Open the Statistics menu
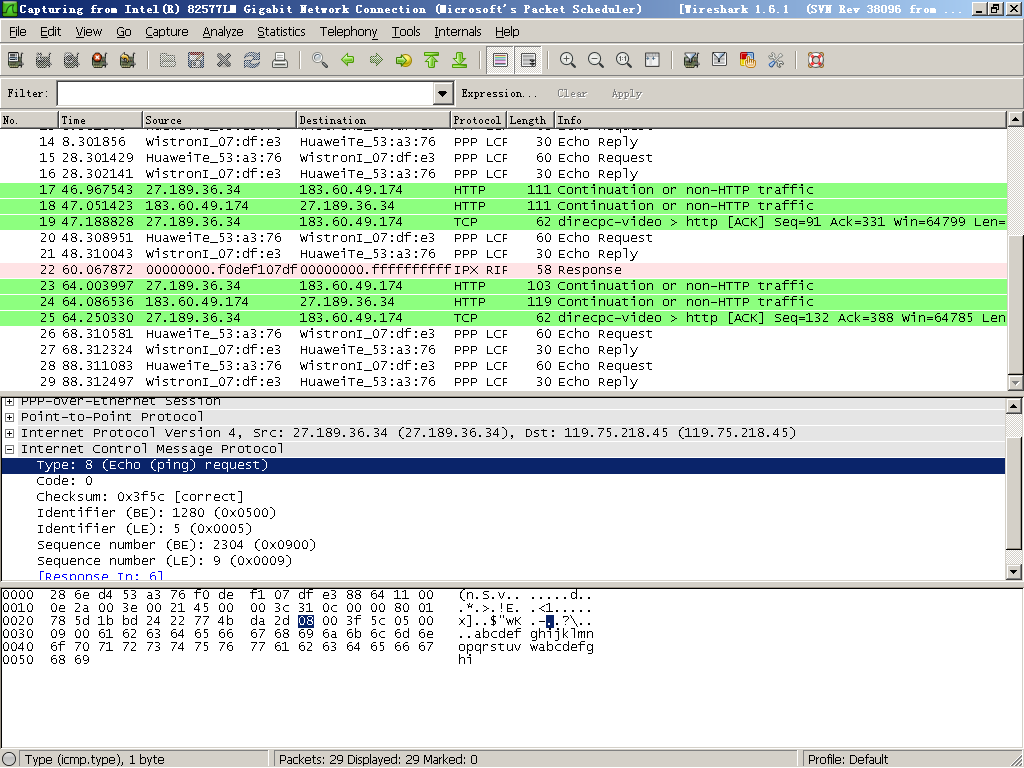The height and width of the screenshot is (768, 1024). point(281,31)
